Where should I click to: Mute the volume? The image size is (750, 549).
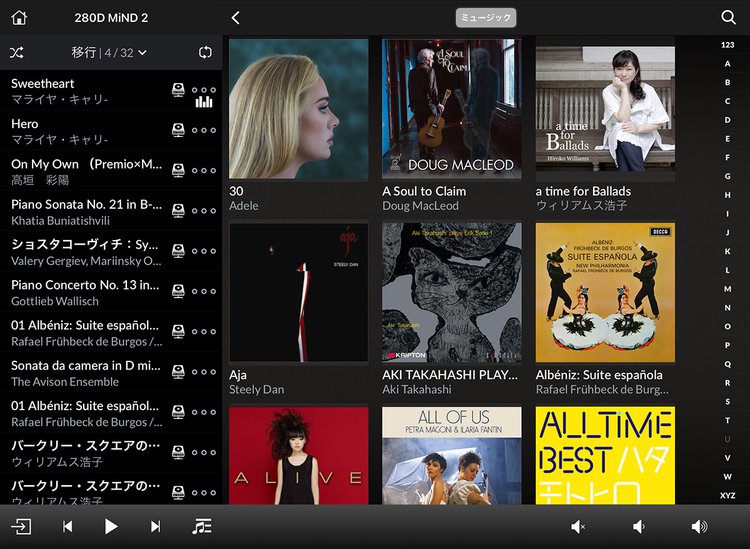pos(577,526)
